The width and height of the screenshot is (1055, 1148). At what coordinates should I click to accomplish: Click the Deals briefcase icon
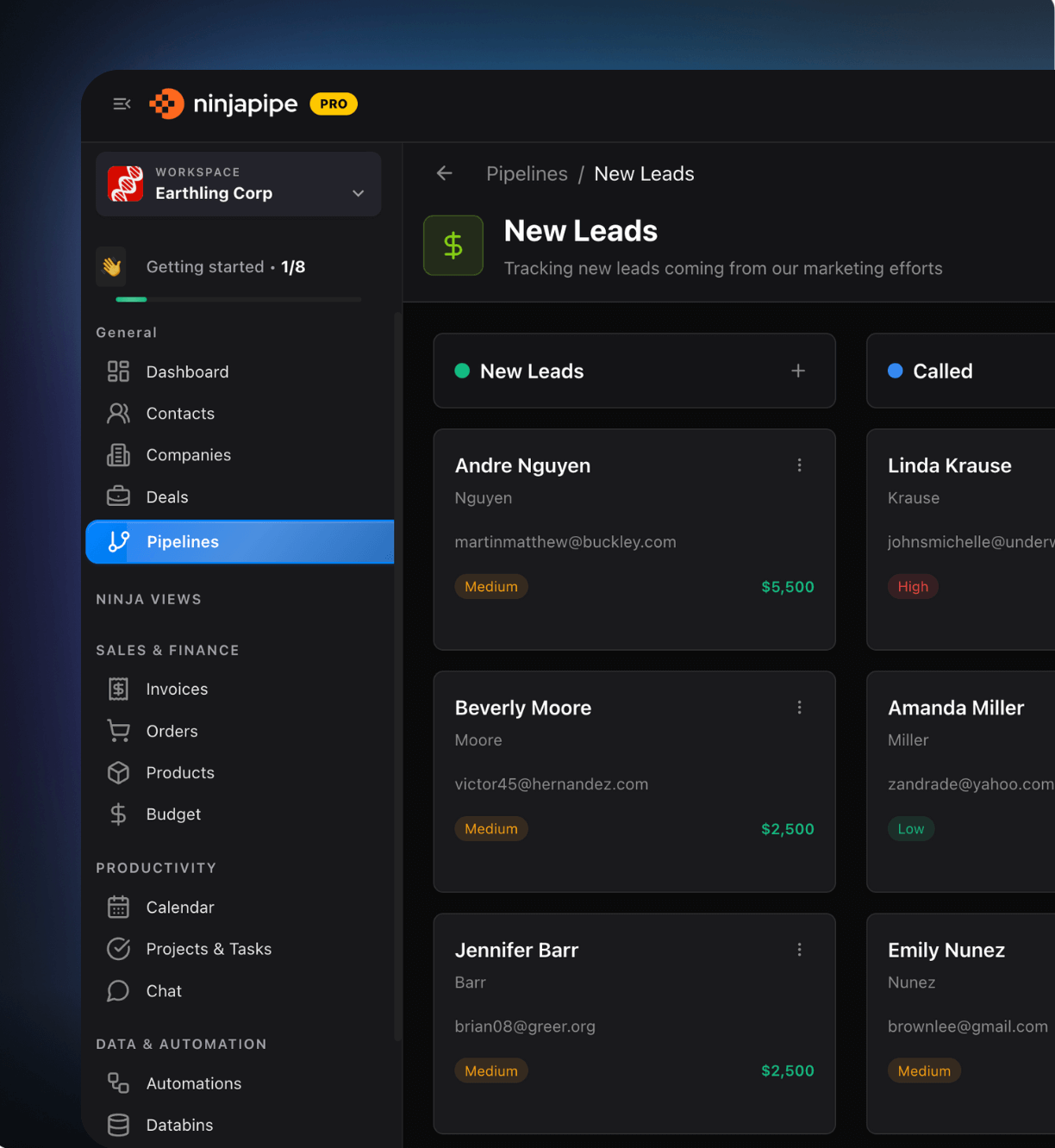(118, 497)
